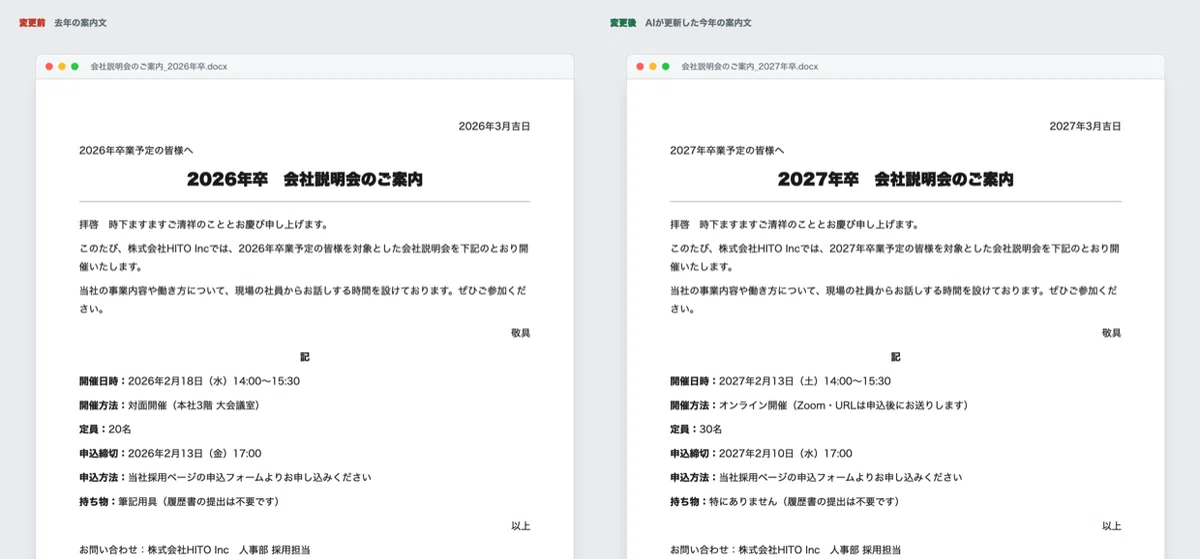Click caption 去年の案内文
1200x559 pixels.
[x=82, y=22]
